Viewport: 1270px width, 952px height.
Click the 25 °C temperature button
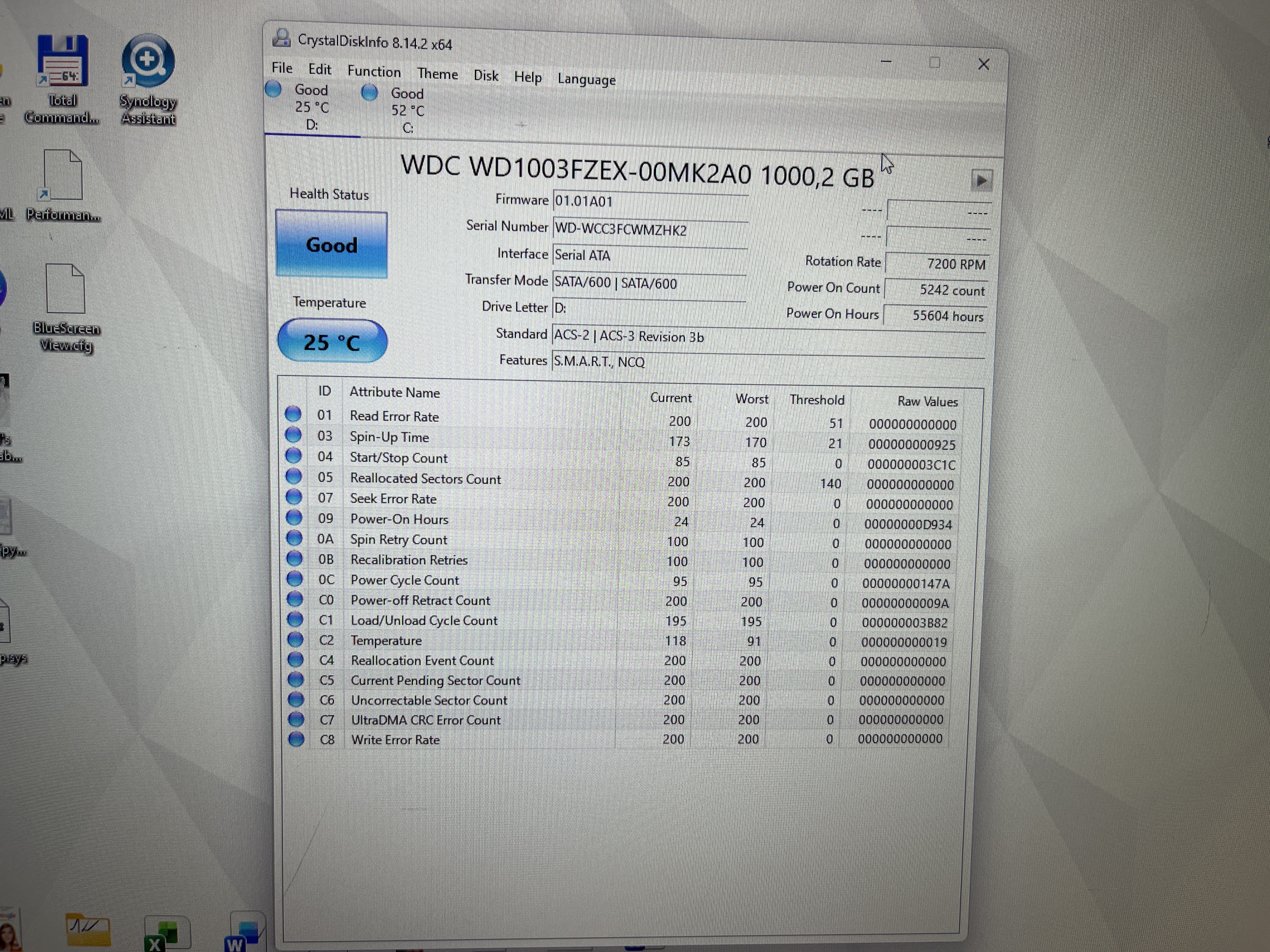coord(332,342)
